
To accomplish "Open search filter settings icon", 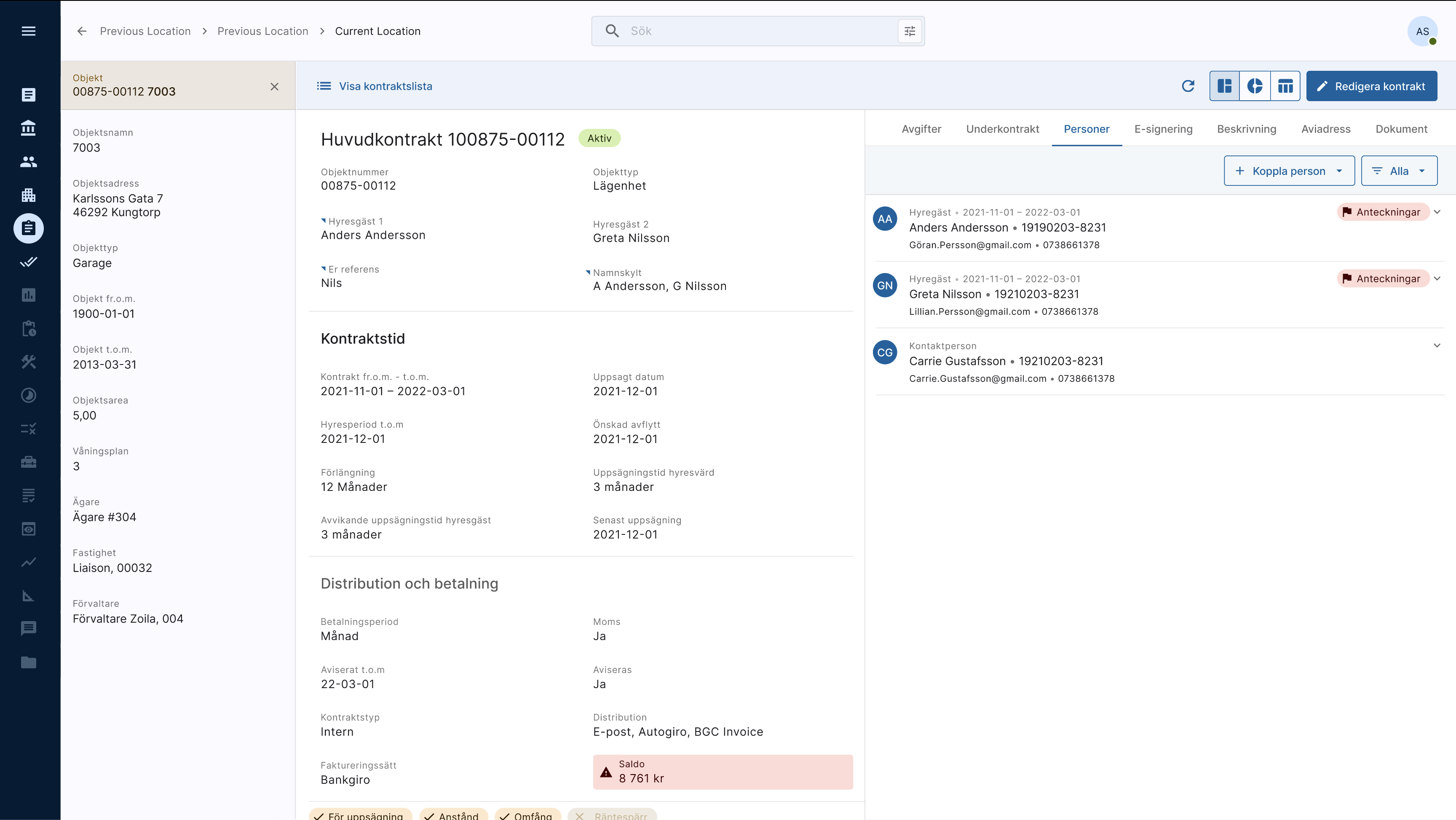I will 910,31.
